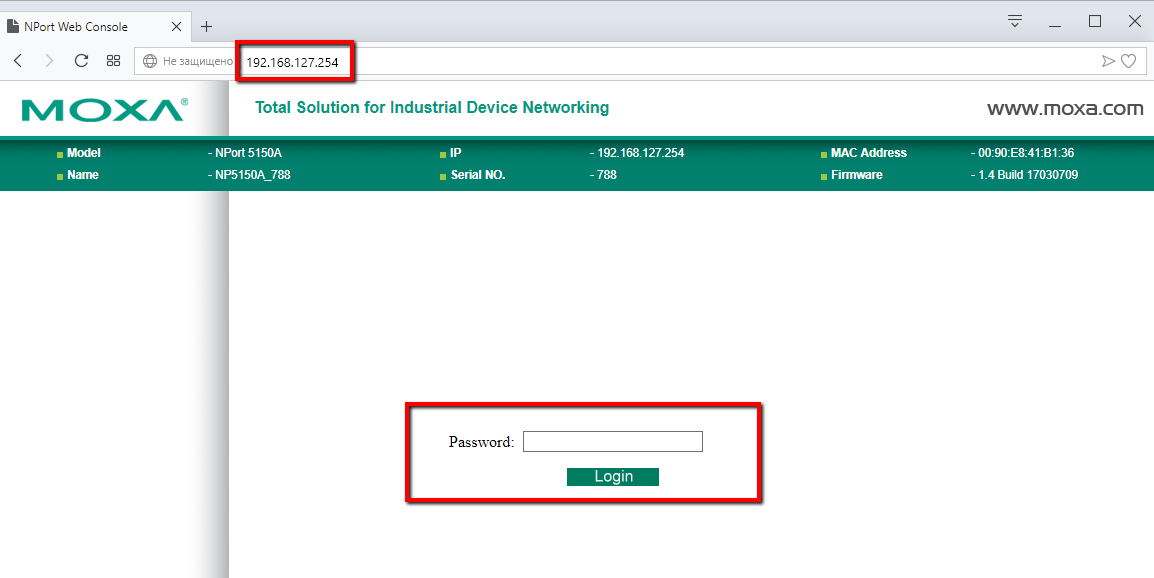Open the tab list menu icon

click(1015, 21)
